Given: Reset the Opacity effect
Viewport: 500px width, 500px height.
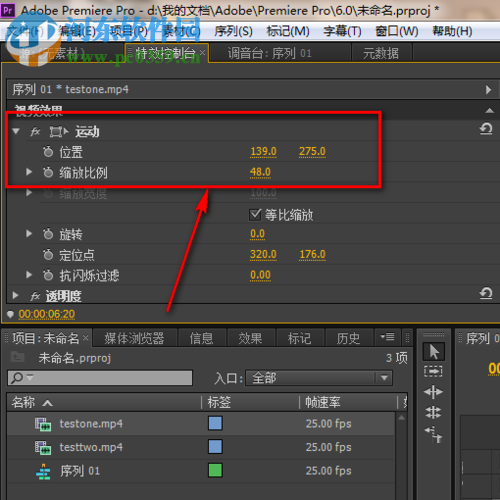Looking at the screenshot, I should click(486, 293).
